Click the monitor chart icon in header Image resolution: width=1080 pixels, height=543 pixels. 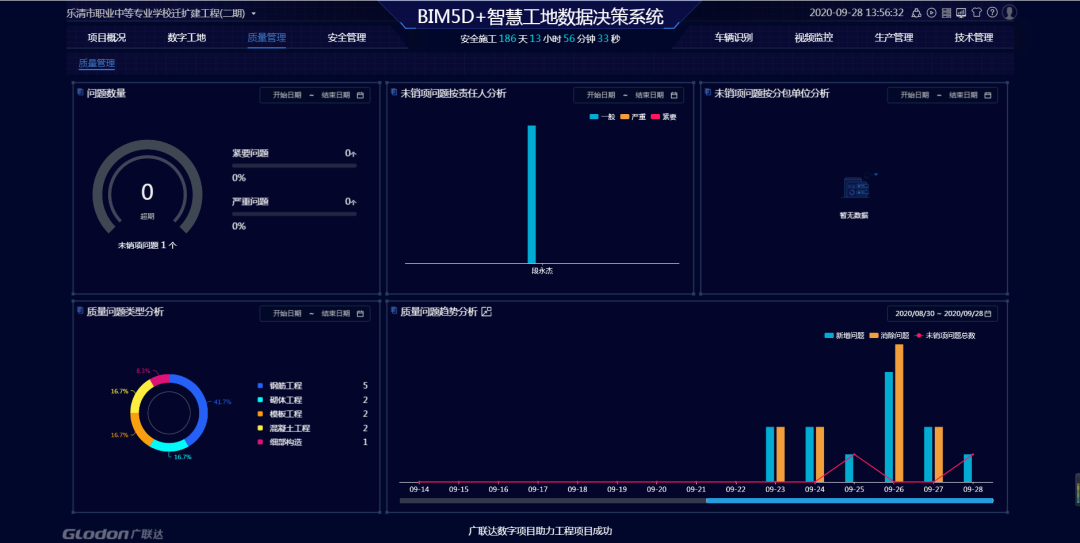coord(961,12)
